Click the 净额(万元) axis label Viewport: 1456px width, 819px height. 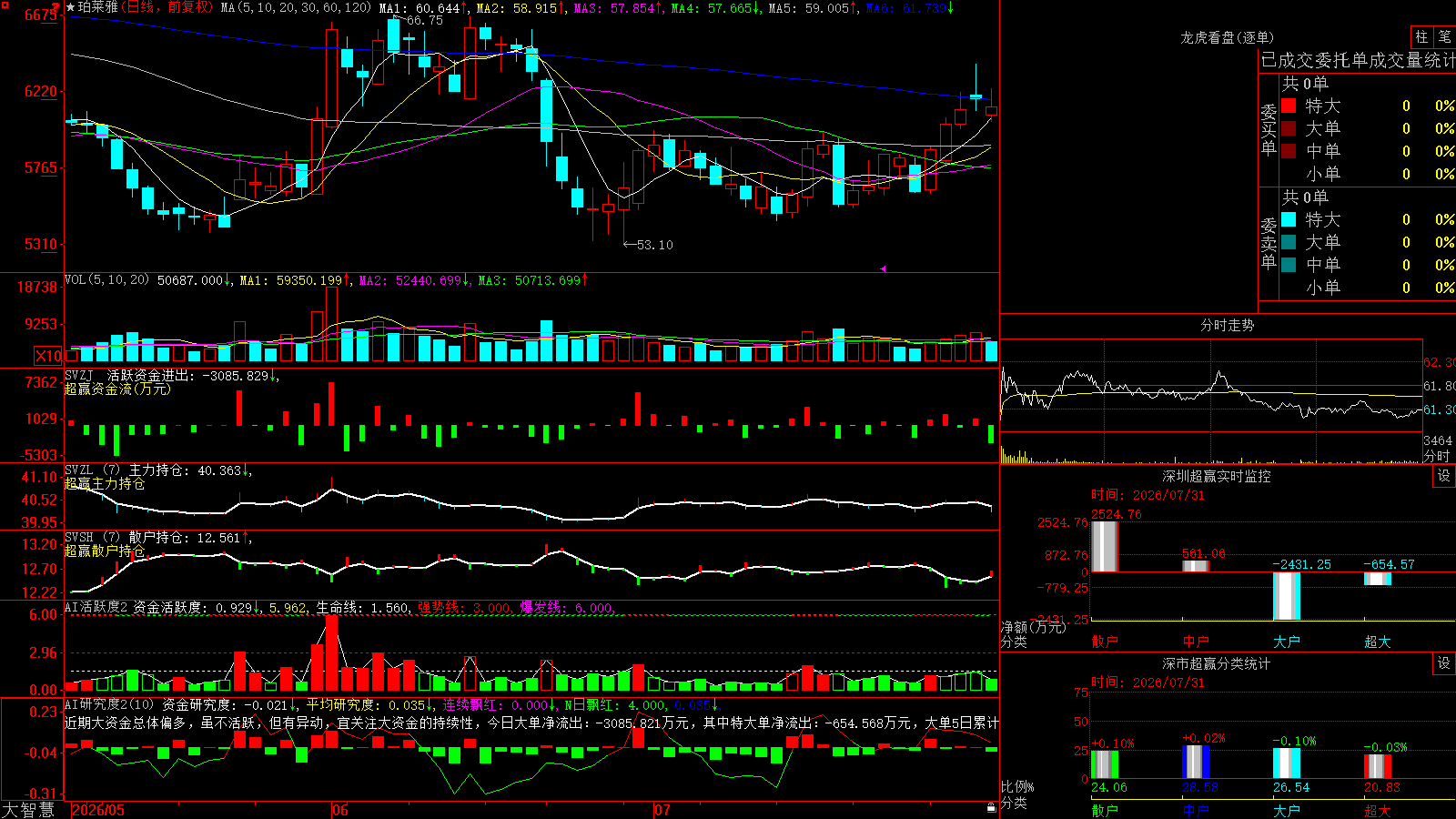coord(1033,627)
